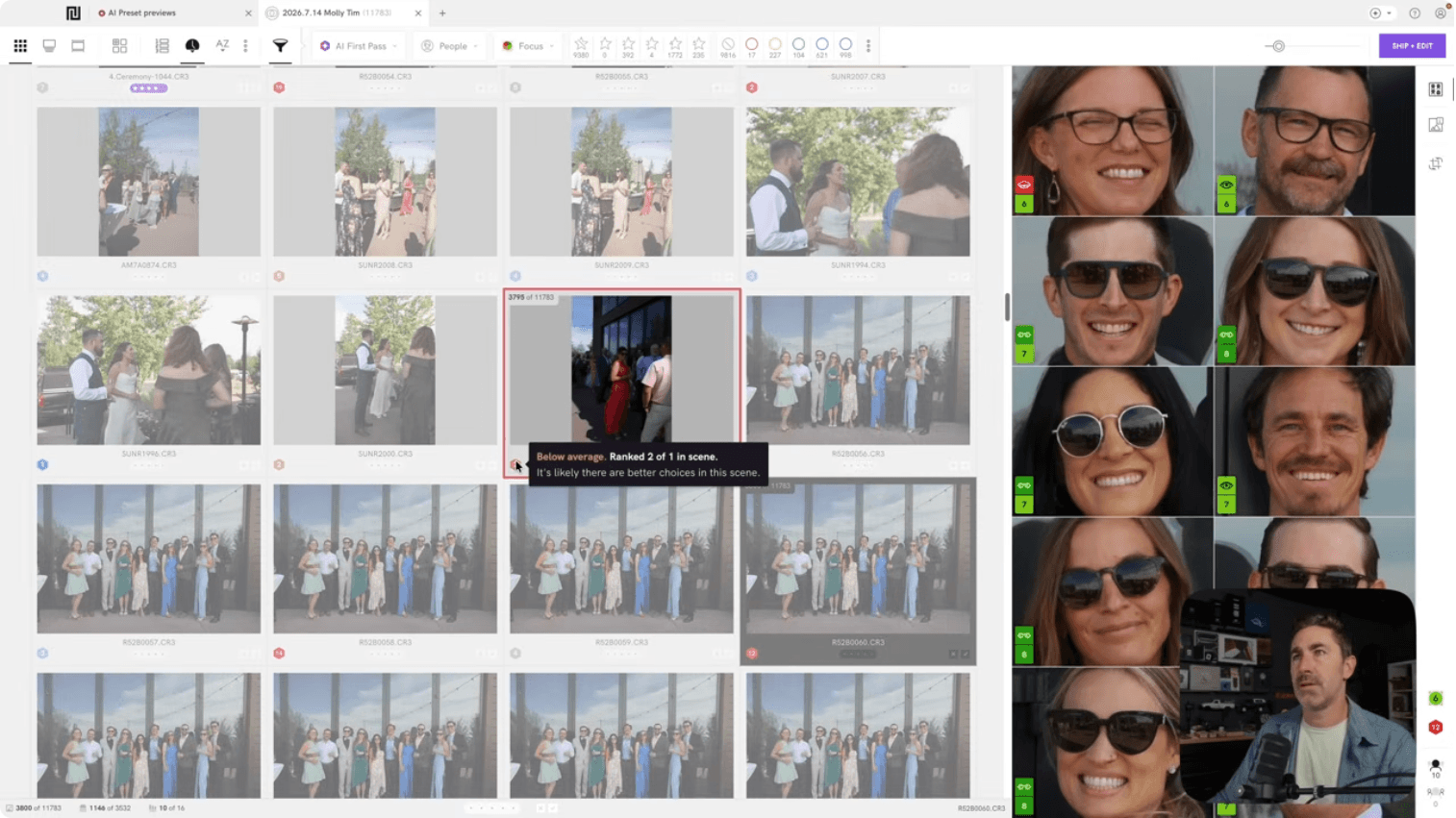Click the SHIP + EDIT button

tap(1412, 45)
